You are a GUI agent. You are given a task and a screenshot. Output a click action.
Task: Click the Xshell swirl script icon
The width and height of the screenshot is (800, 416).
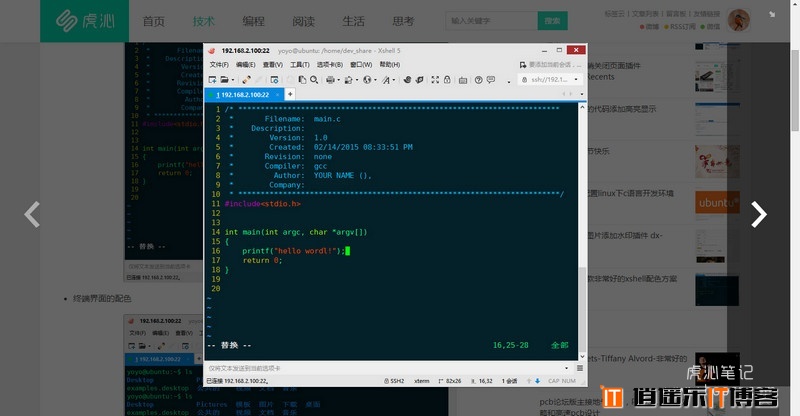407,80
